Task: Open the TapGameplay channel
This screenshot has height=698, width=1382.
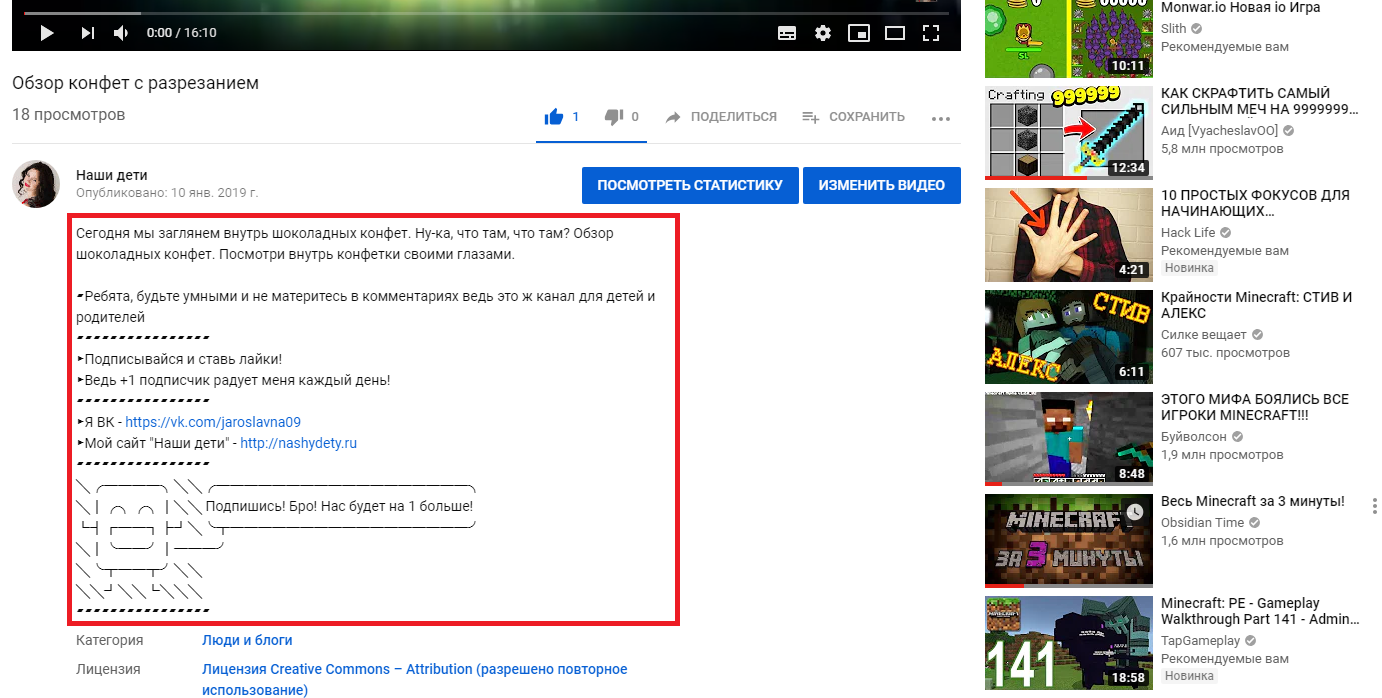Action: coord(1200,641)
